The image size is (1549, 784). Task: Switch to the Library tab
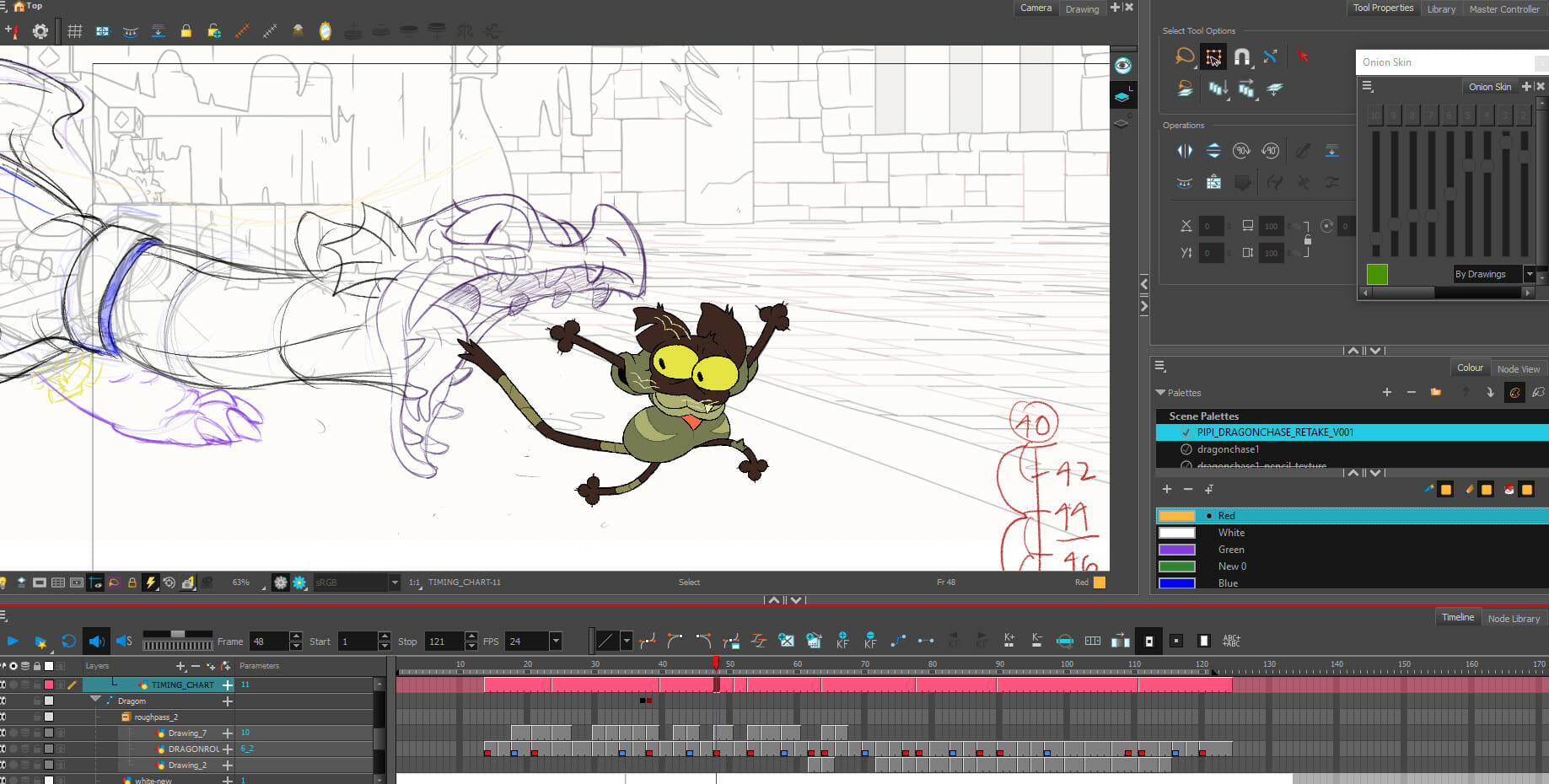1441,9
